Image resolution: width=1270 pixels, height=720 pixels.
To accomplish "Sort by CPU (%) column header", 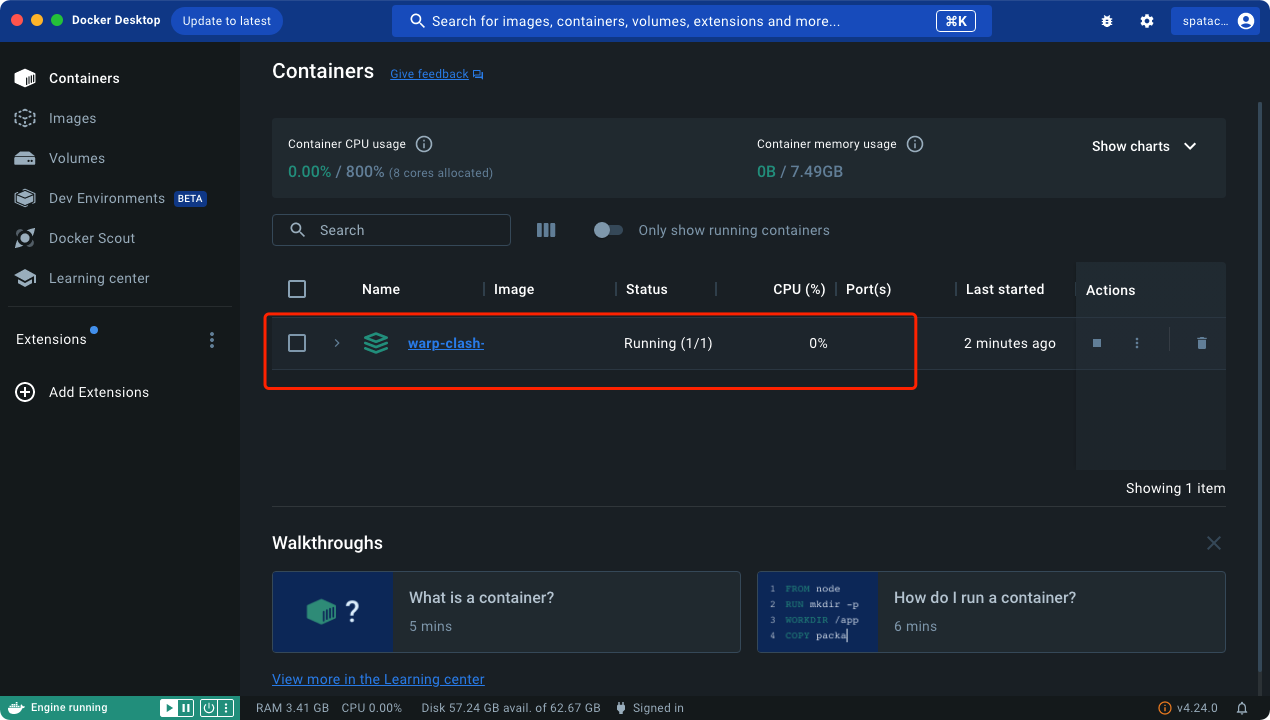I will (x=799, y=289).
